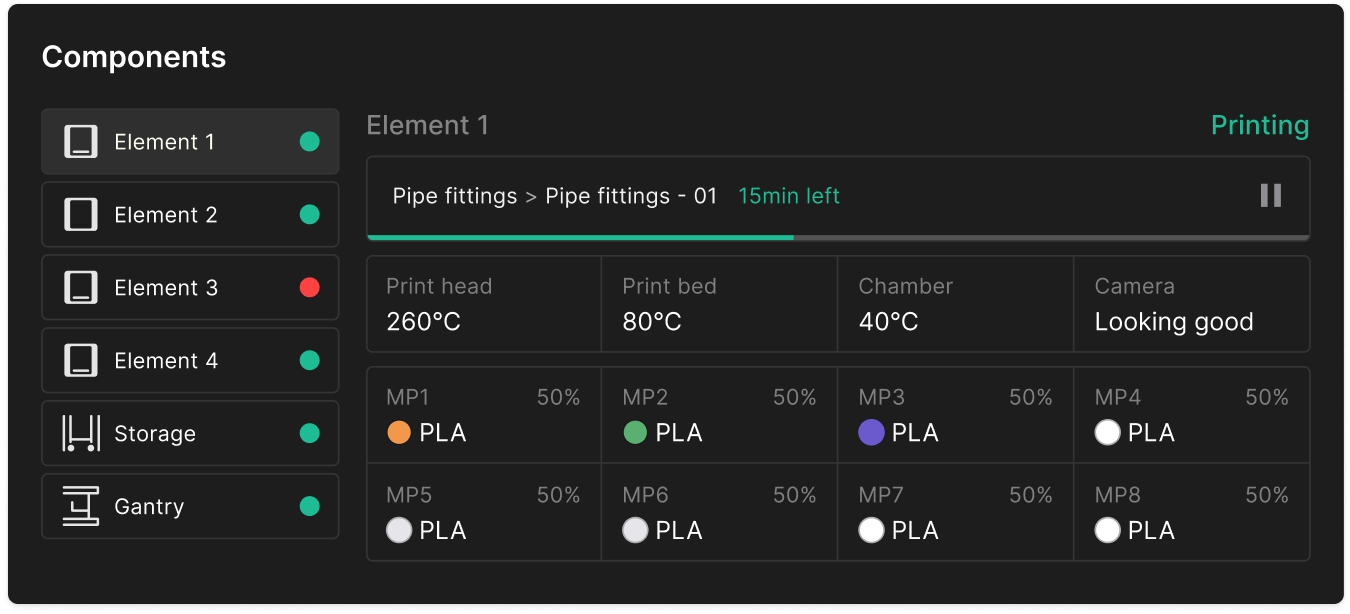The image size is (1350, 614).
Task: Click the Gantry icon in sidebar
Action: pos(81,507)
